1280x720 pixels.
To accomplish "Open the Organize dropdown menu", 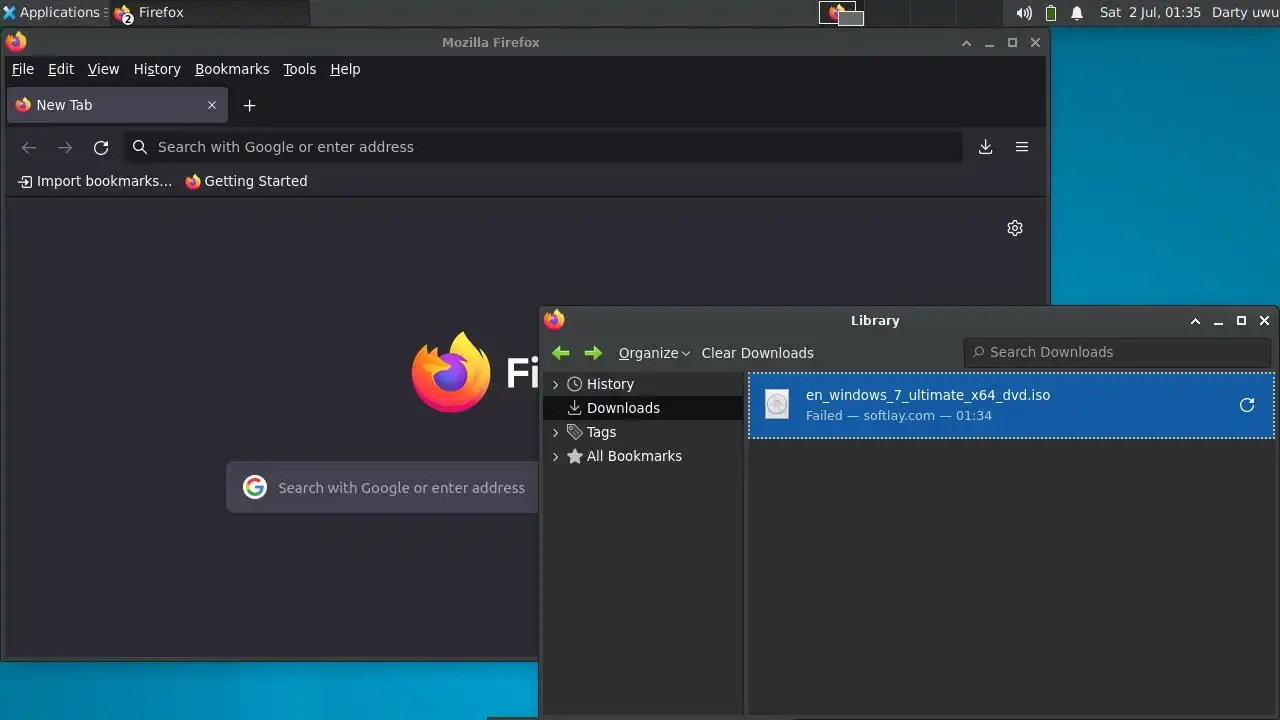I will 654,353.
